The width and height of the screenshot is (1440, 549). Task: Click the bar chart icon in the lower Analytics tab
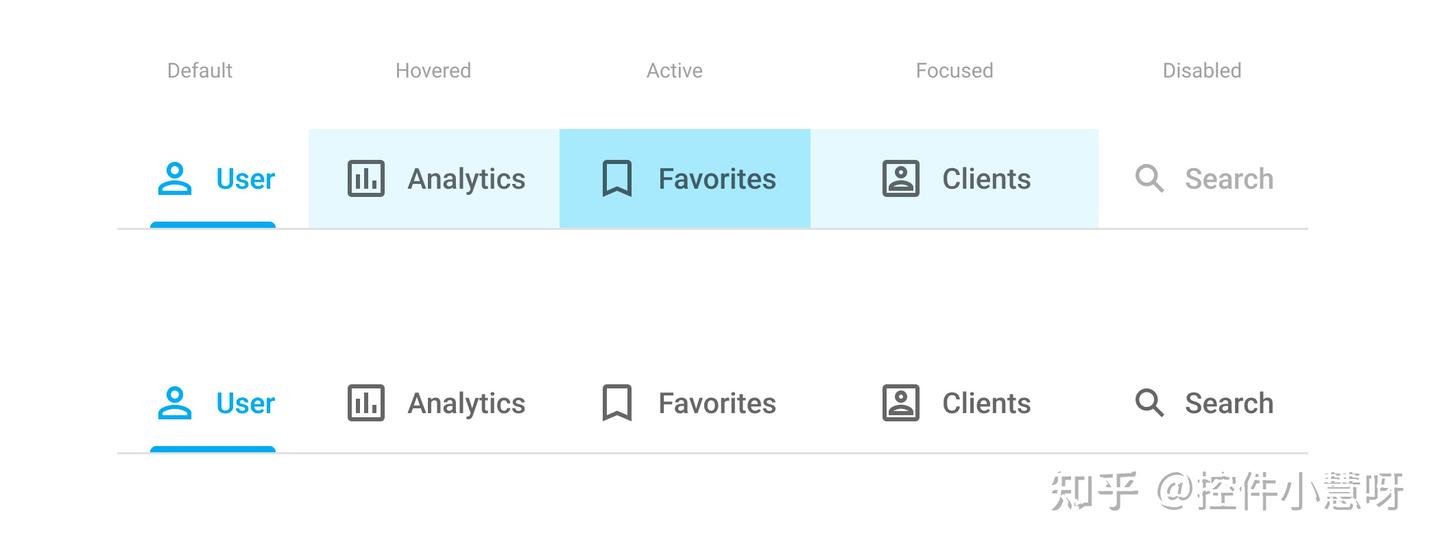(366, 403)
